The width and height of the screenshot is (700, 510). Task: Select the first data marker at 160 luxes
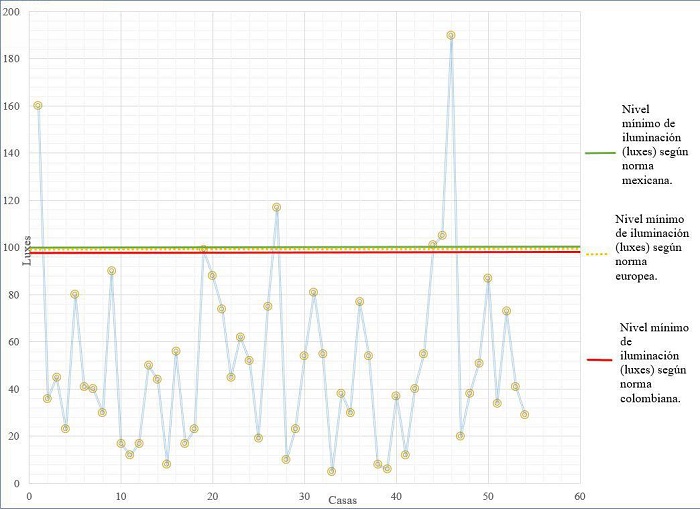click(x=38, y=105)
